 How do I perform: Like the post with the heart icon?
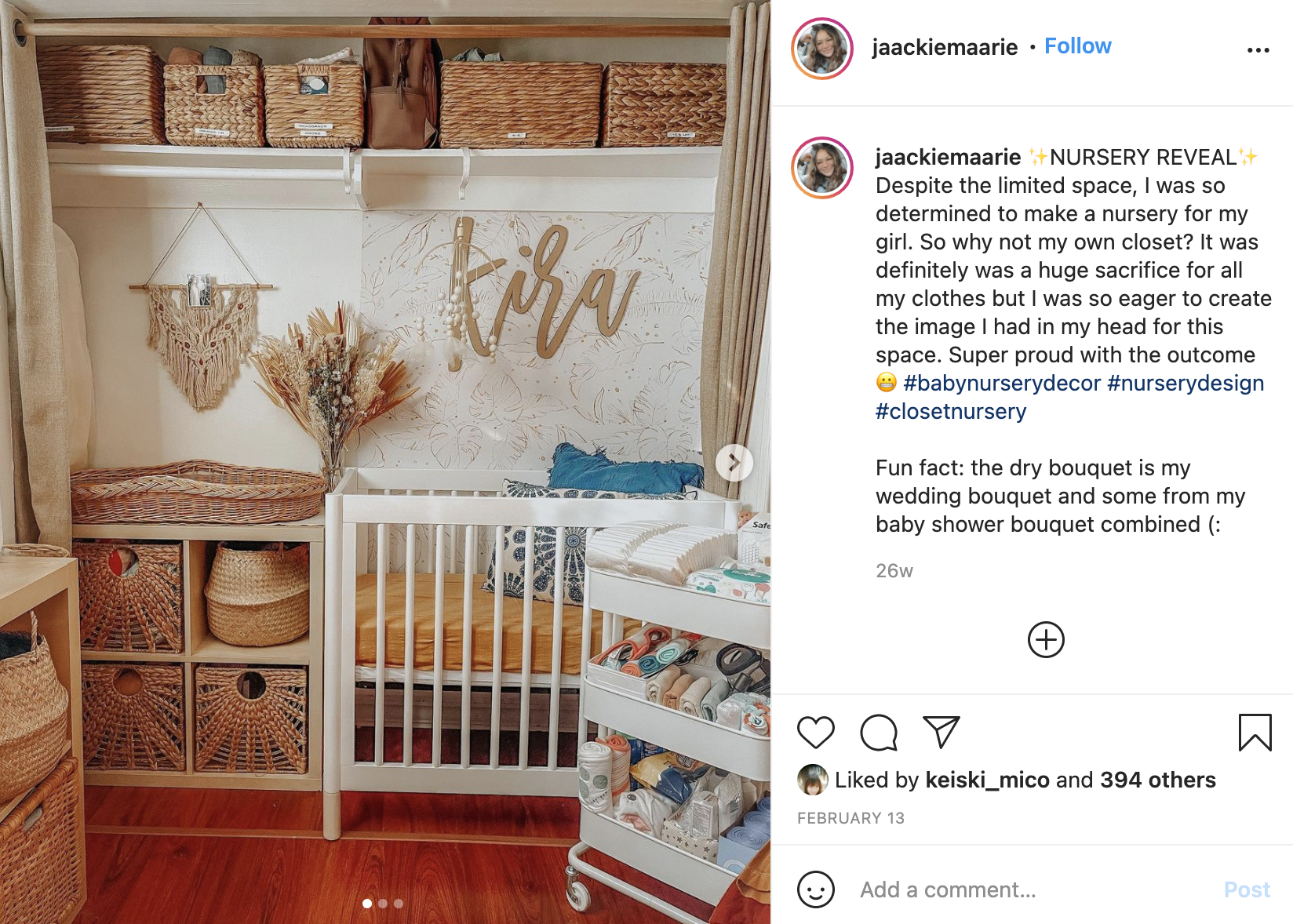pos(815,733)
